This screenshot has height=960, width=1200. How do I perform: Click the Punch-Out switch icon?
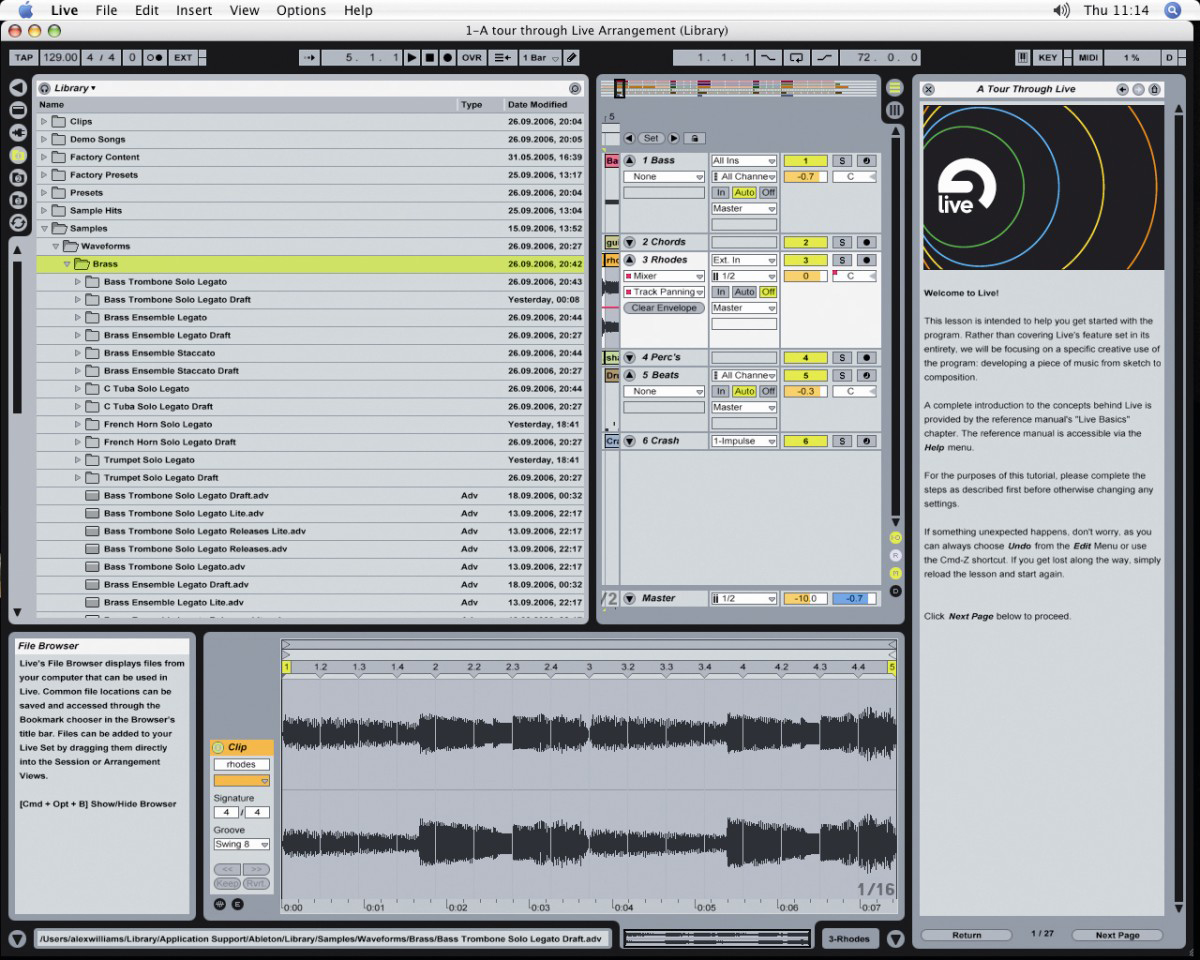pyautogui.click(x=824, y=58)
